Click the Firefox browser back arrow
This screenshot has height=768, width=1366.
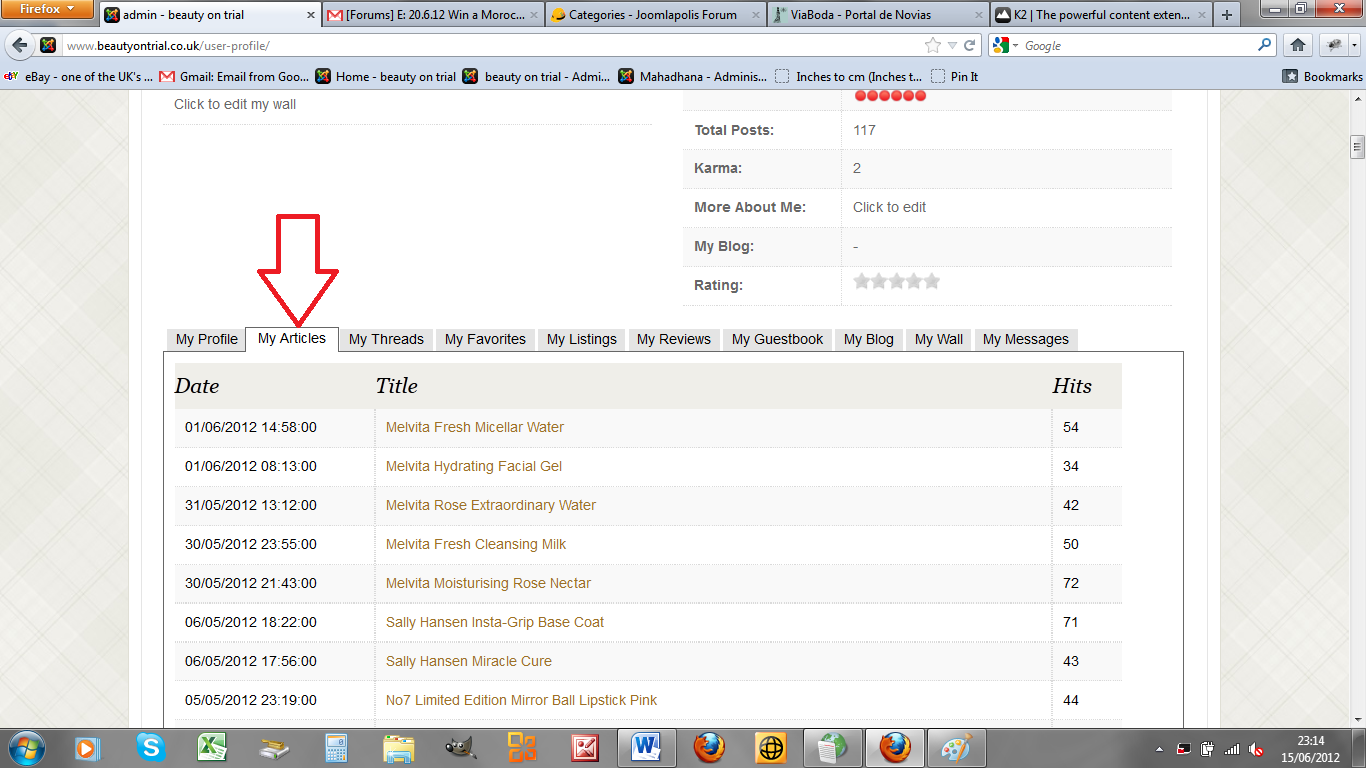pyautogui.click(x=20, y=45)
